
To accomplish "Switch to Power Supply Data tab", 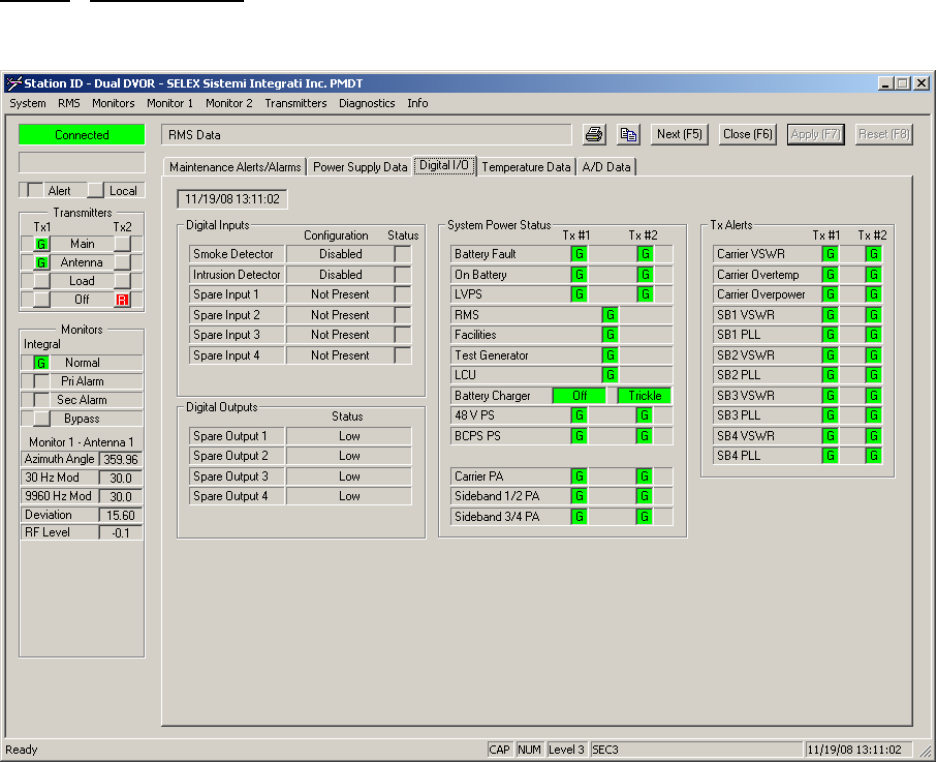I will coord(359,167).
